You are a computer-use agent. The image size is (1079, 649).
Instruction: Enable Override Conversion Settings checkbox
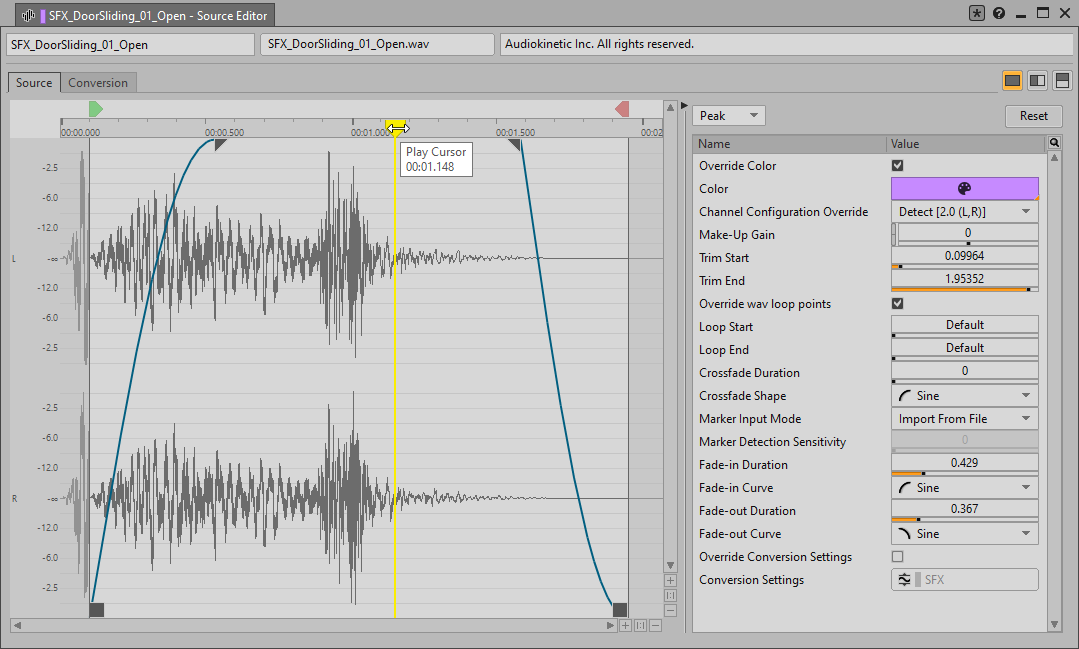coord(897,557)
